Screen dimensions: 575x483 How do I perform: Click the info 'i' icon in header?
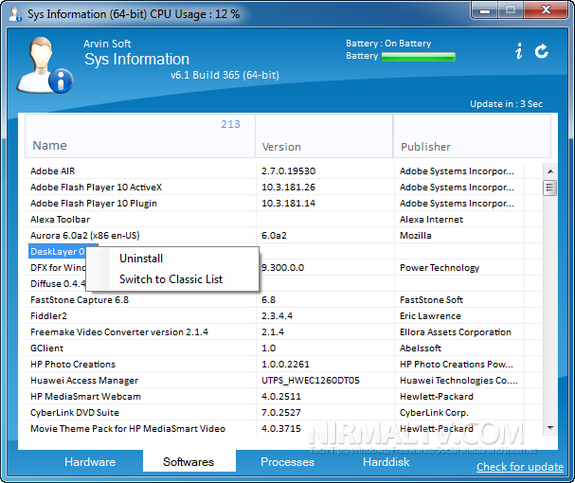pos(519,51)
